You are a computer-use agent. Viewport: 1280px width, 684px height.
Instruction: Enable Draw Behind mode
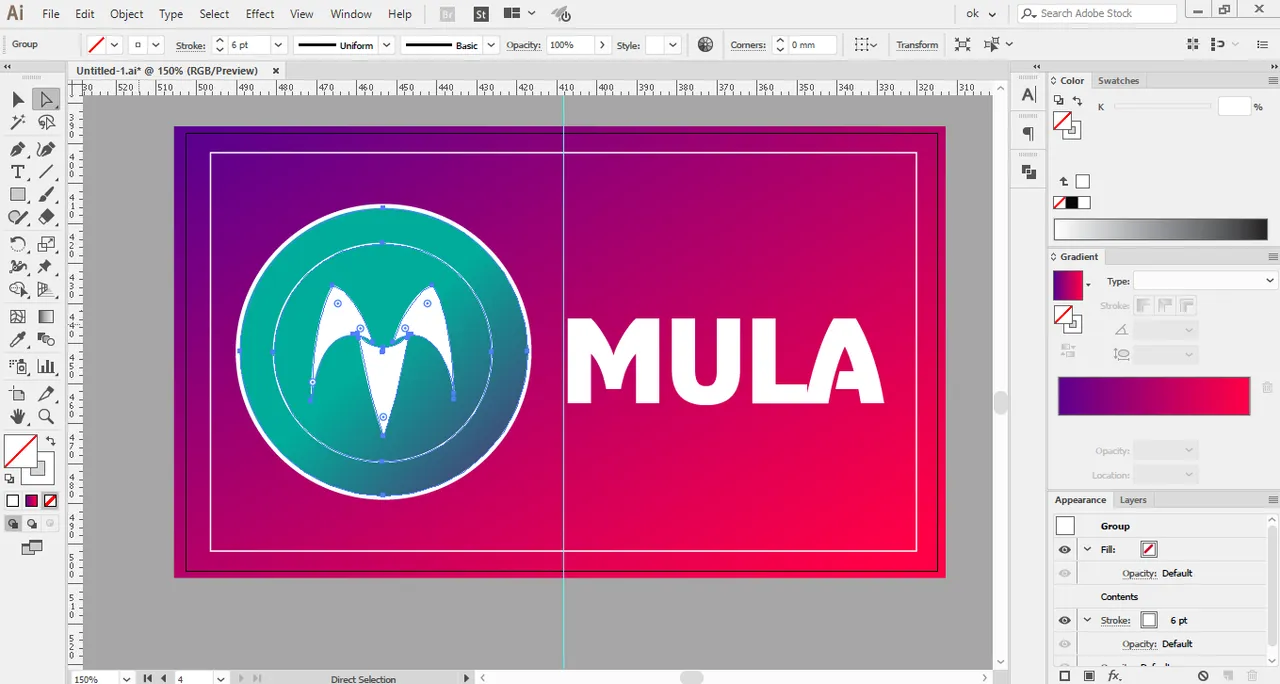point(32,523)
